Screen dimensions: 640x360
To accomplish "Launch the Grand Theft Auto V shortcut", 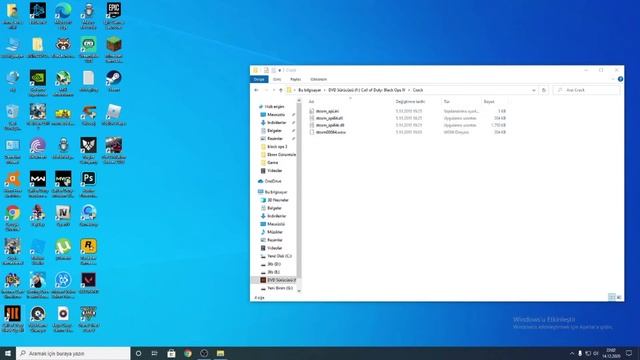I will [x=89, y=319].
